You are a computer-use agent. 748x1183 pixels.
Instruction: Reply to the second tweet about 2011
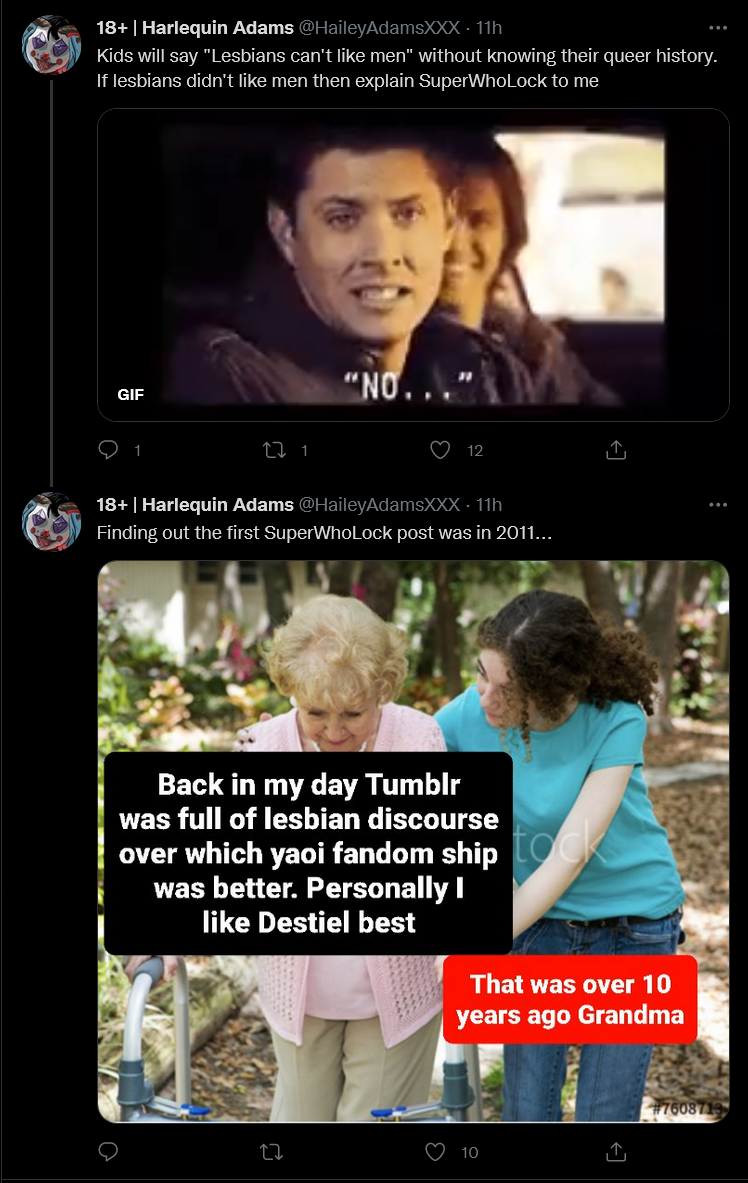(x=109, y=1151)
